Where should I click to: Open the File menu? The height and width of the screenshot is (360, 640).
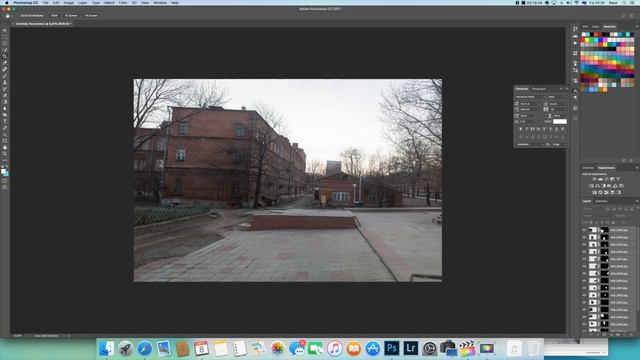coord(46,2)
